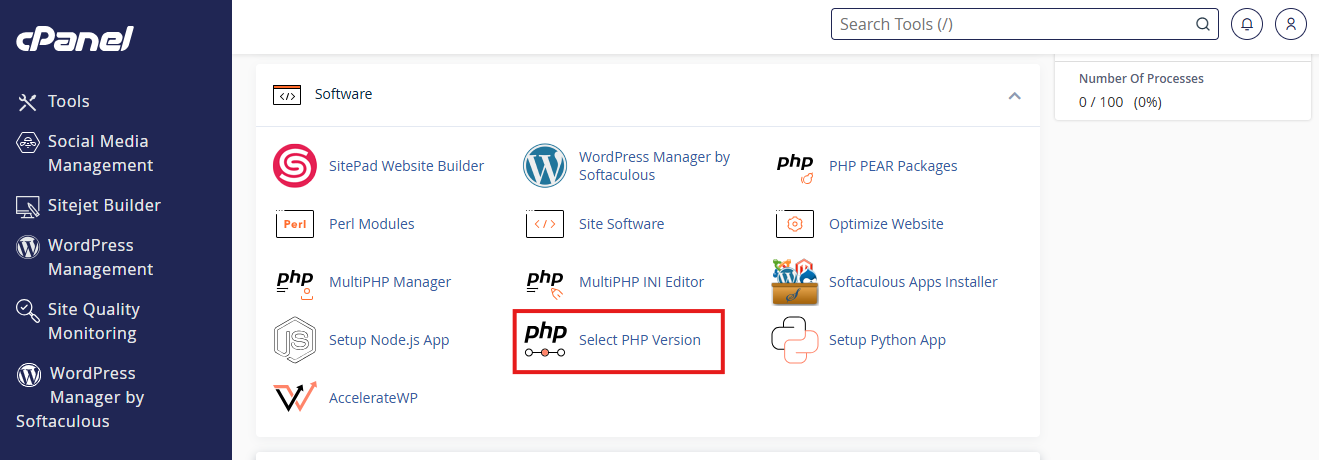Image resolution: width=1319 pixels, height=460 pixels.
Task: Click the AccelerateWP icon
Action: click(294, 398)
